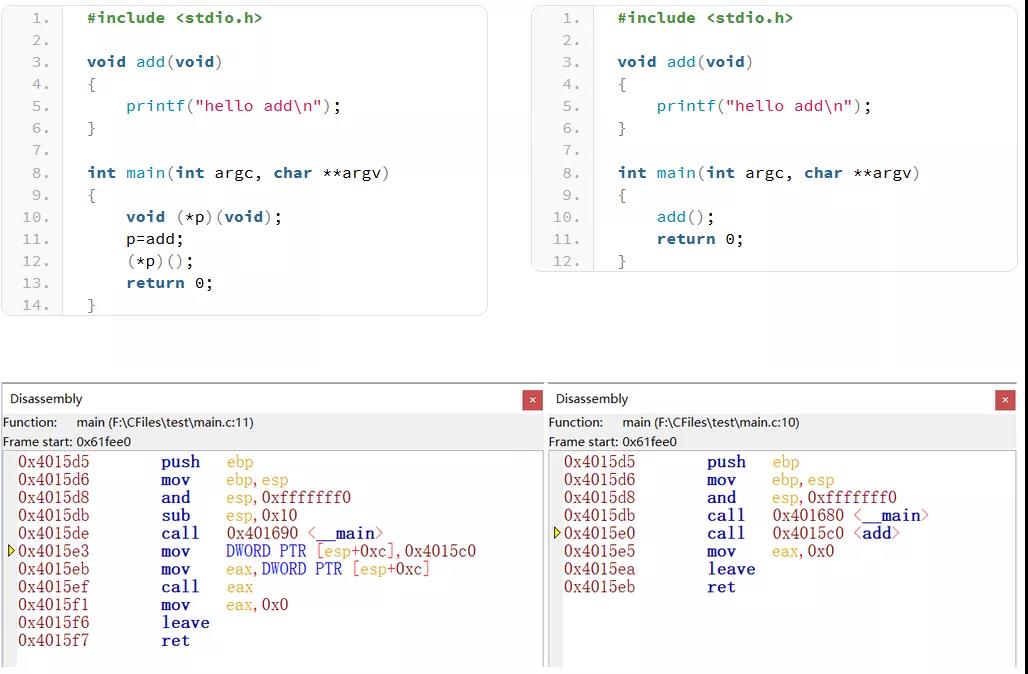Viewport: 1028px width, 674px height.
Task: Click yellow current-instruction arrow at 0x4015e0
Action: point(557,533)
